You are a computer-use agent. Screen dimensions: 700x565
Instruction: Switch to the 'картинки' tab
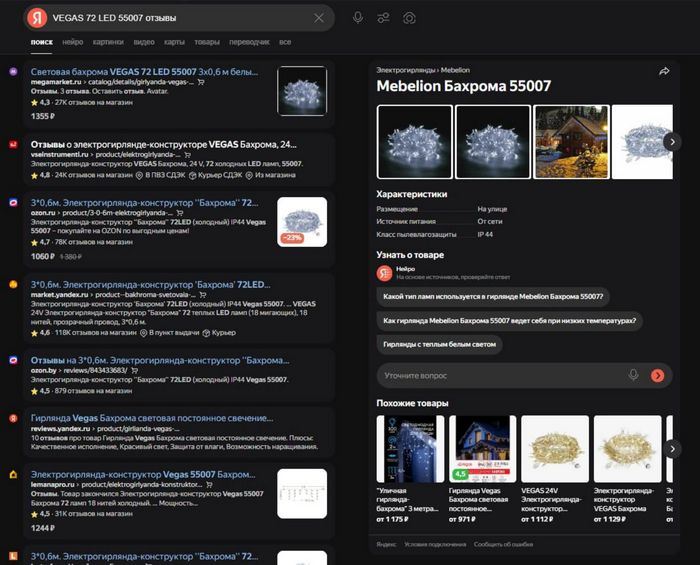[108, 43]
